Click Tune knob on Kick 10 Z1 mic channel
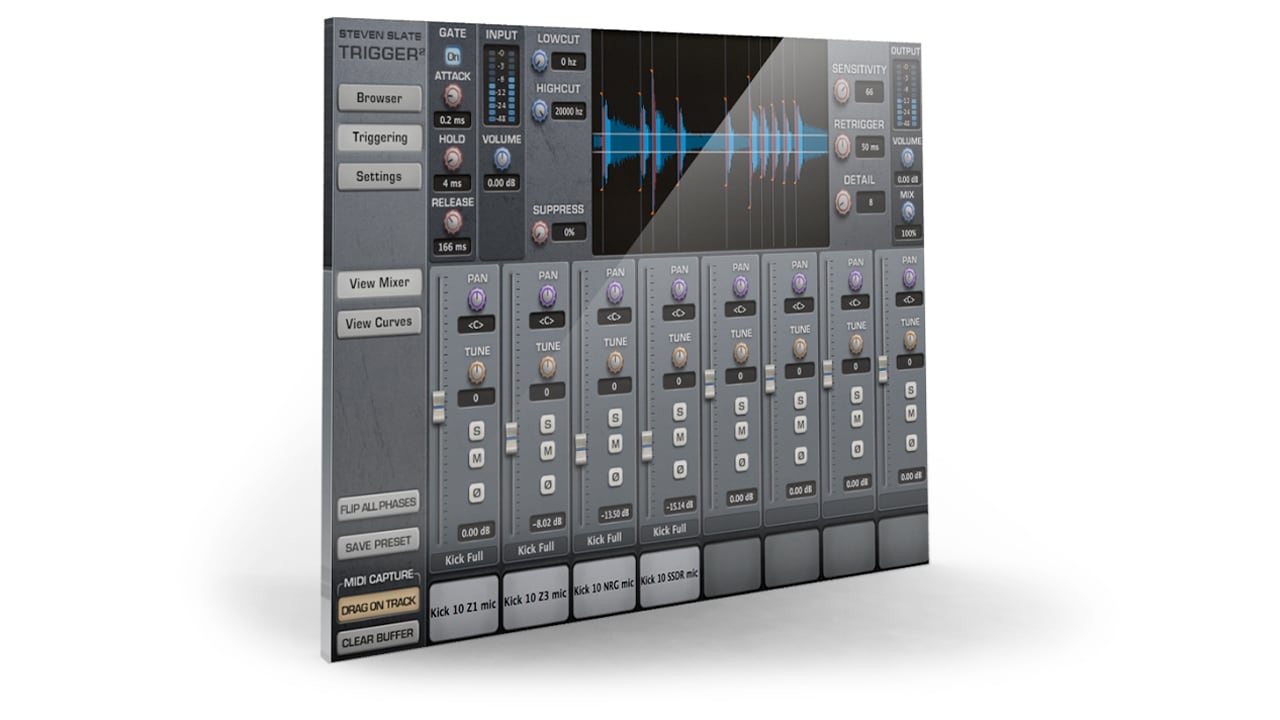This screenshot has width=1280, height=720. (x=477, y=372)
